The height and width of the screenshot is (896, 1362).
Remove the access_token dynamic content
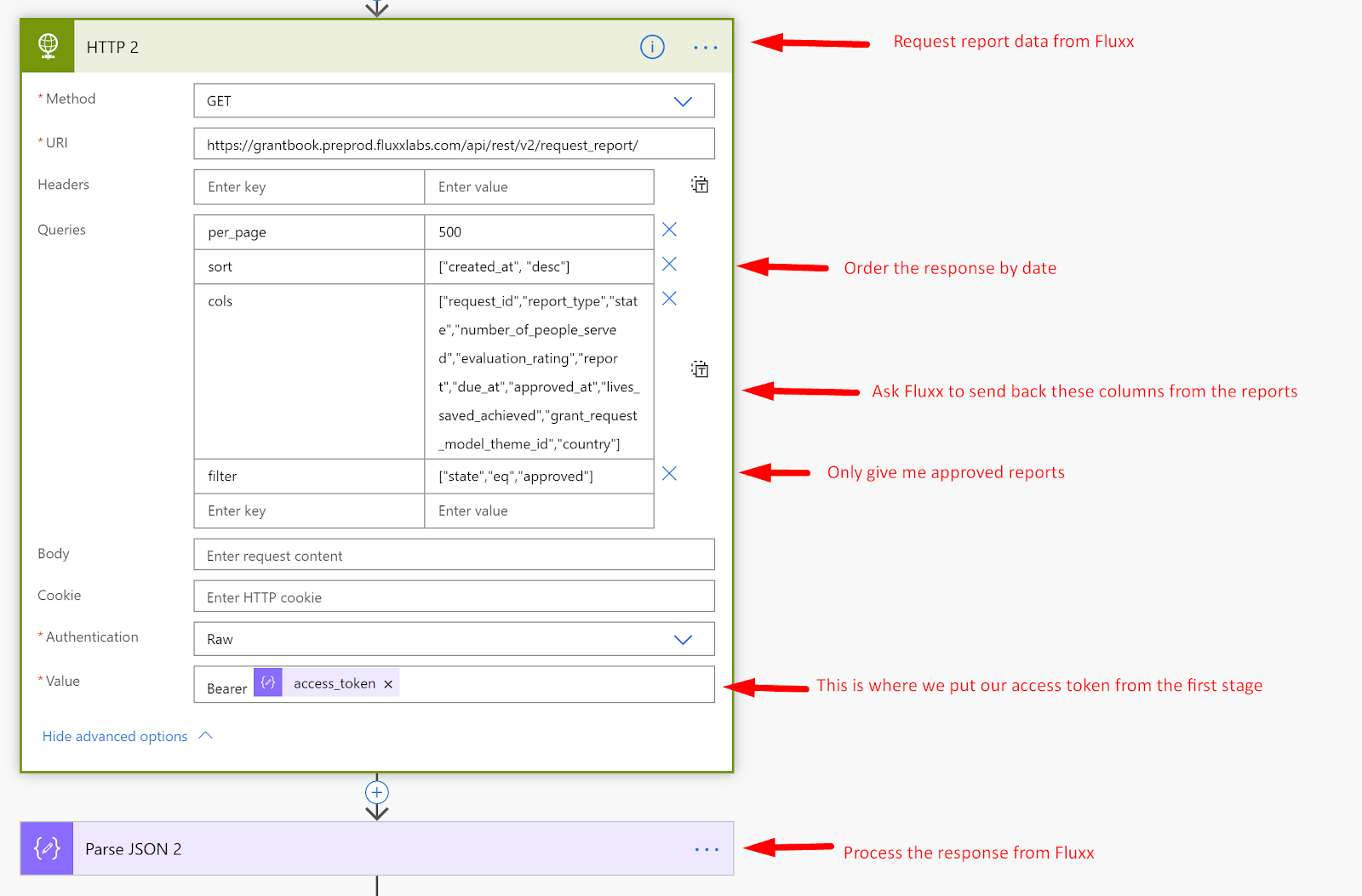click(388, 684)
